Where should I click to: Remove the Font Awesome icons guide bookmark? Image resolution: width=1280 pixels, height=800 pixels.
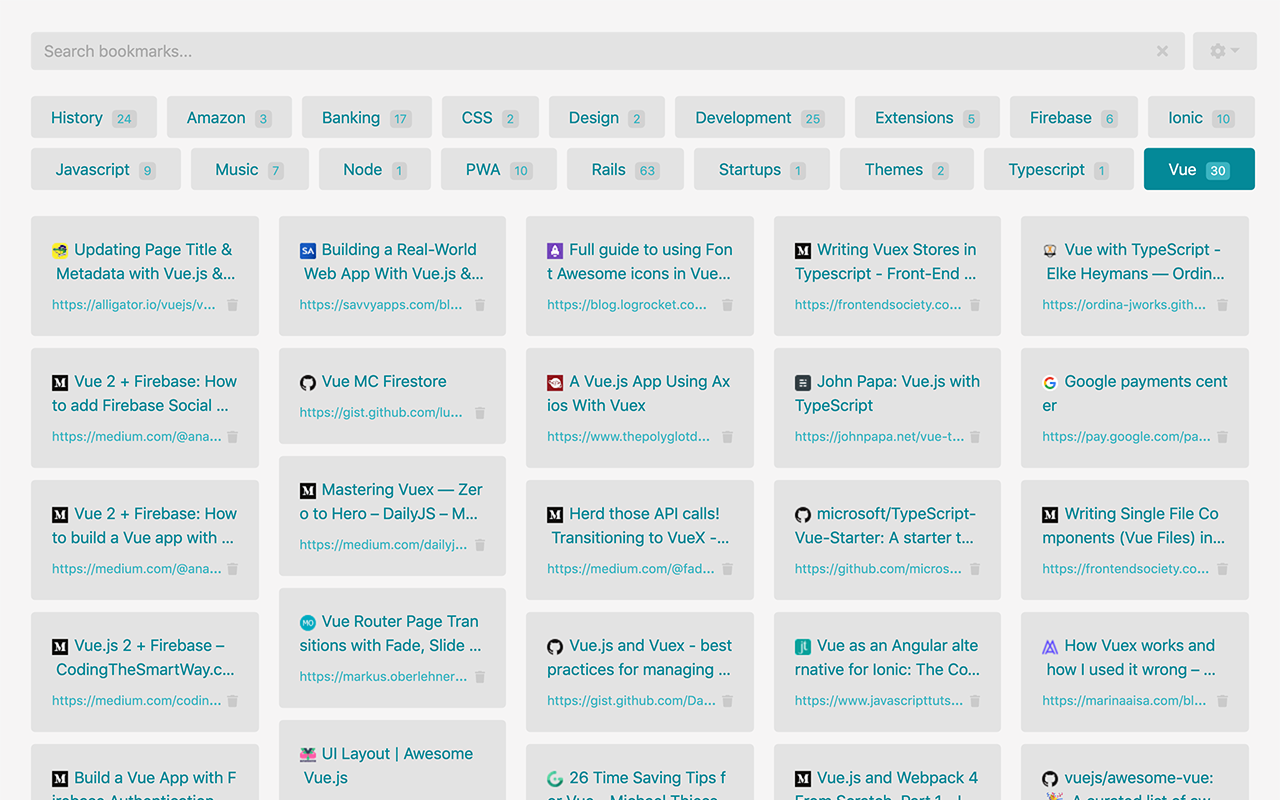coord(728,305)
